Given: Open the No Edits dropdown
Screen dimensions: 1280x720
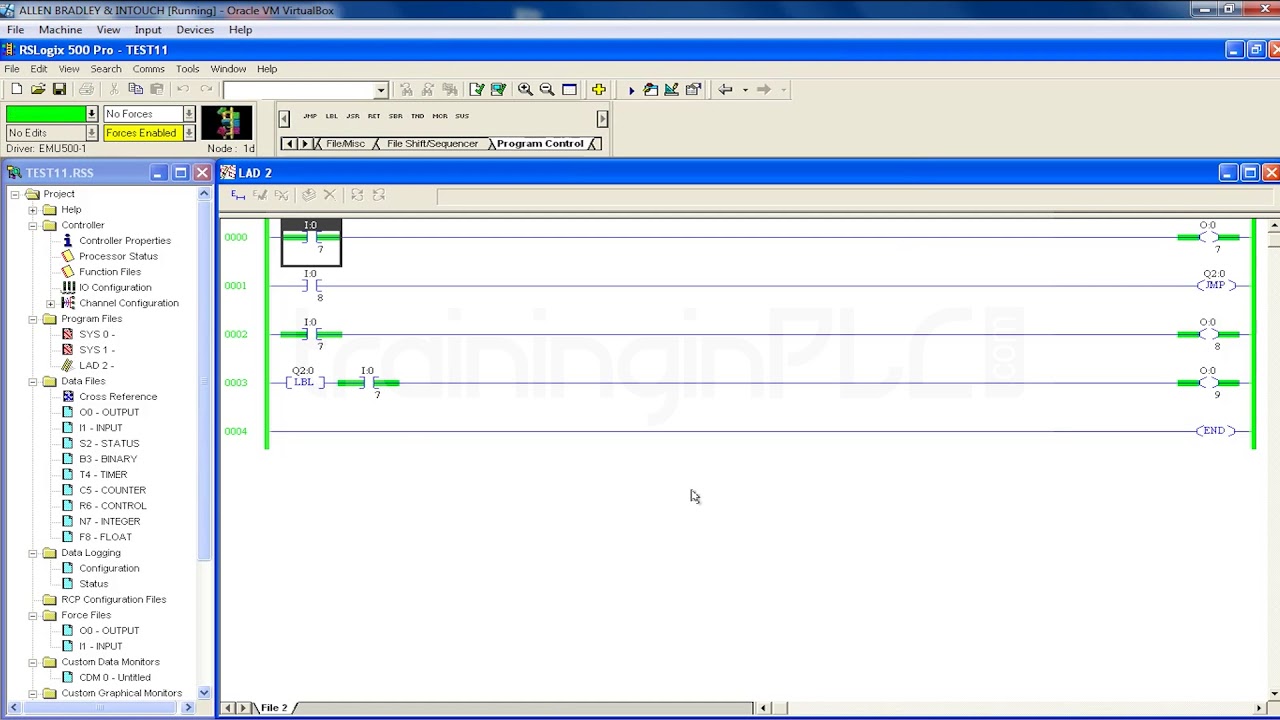Looking at the screenshot, I should [92, 133].
